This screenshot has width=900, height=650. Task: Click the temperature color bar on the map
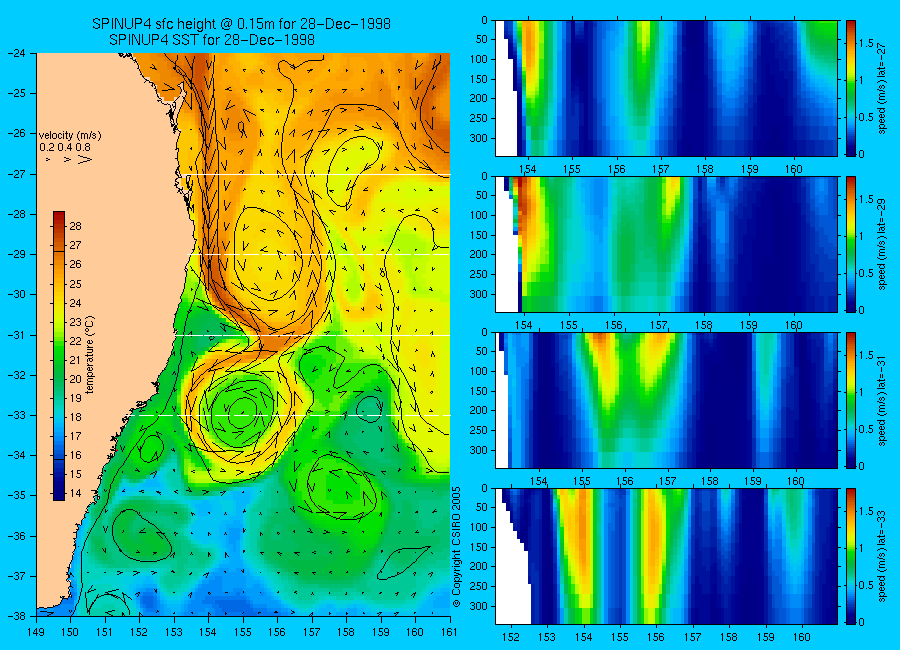tap(59, 356)
